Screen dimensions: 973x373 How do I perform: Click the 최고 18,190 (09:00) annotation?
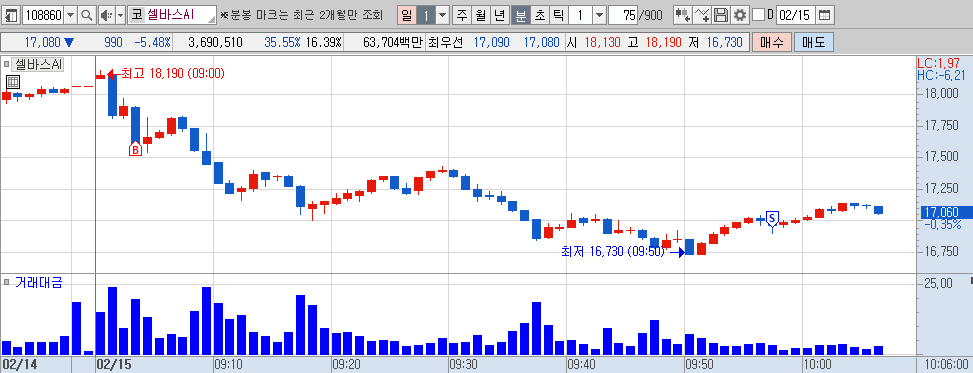click(173, 74)
